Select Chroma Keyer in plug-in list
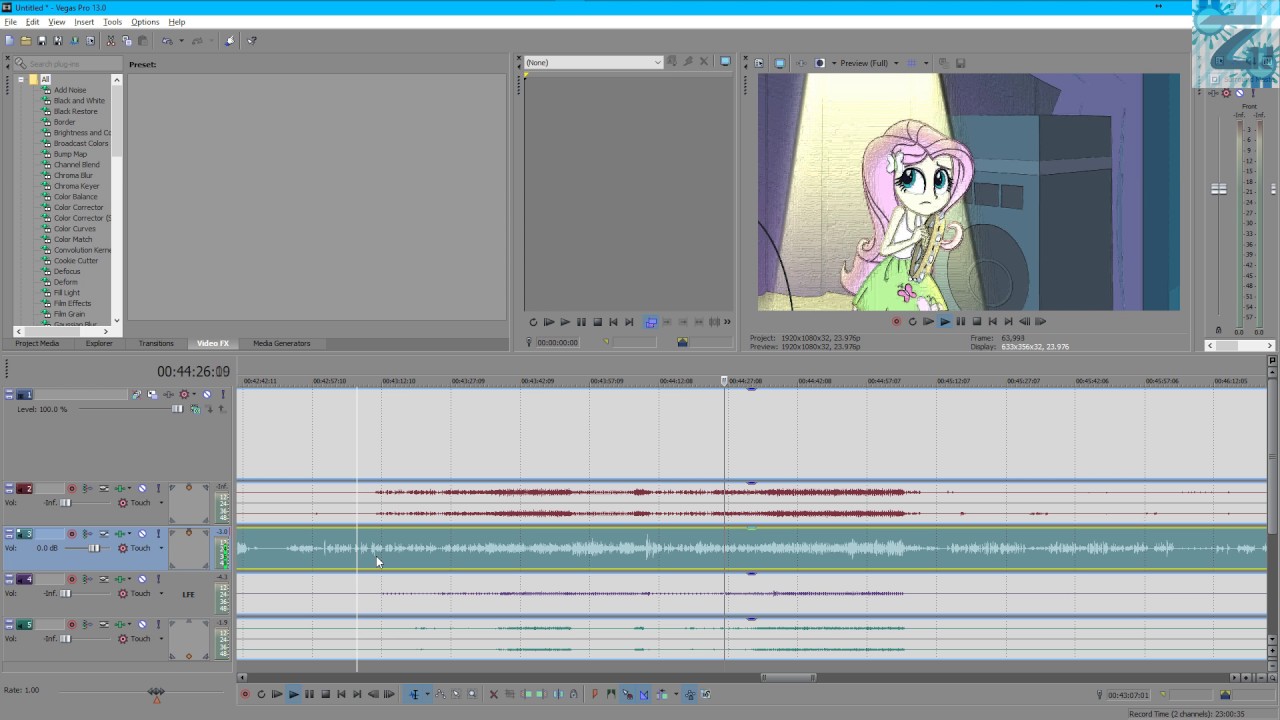1280x720 pixels. (x=76, y=186)
